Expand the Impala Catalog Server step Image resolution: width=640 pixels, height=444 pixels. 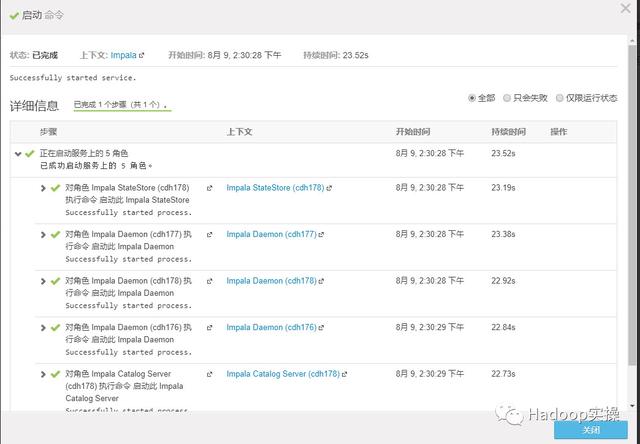tap(43, 374)
